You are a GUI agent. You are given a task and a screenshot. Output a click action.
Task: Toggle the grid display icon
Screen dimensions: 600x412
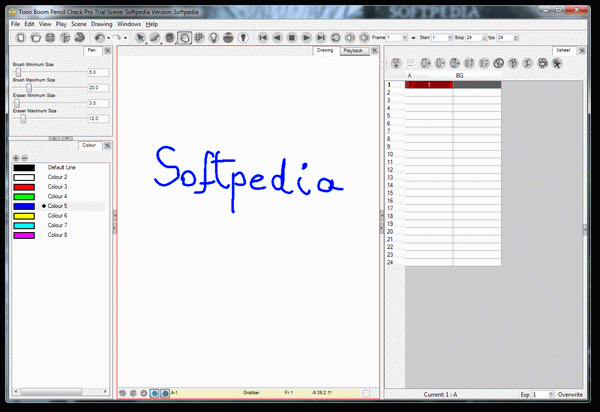[199, 37]
